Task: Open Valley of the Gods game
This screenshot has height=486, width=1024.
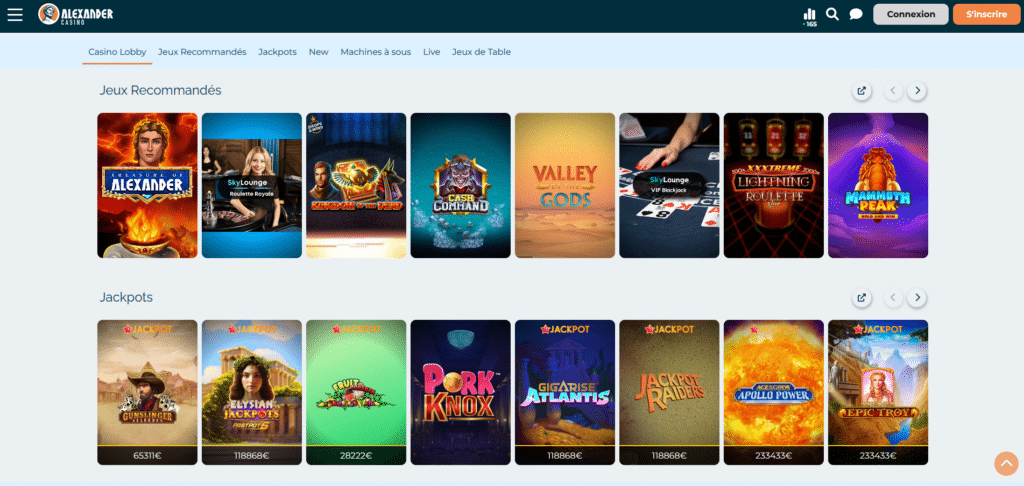Action: tap(565, 186)
